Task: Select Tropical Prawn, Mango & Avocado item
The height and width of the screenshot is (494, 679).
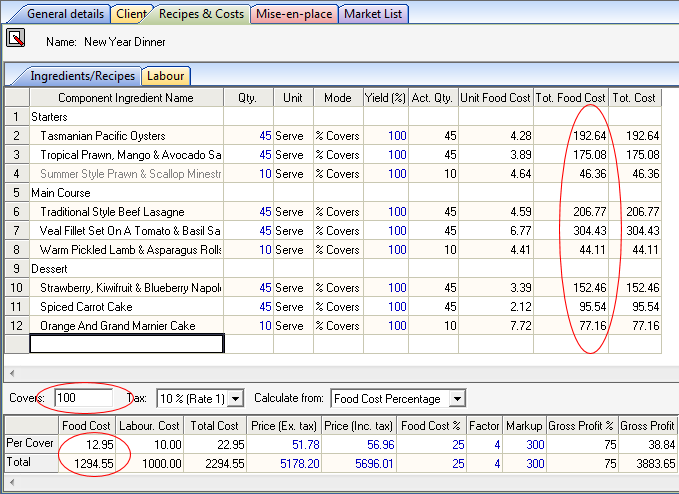Action: click(x=126, y=155)
